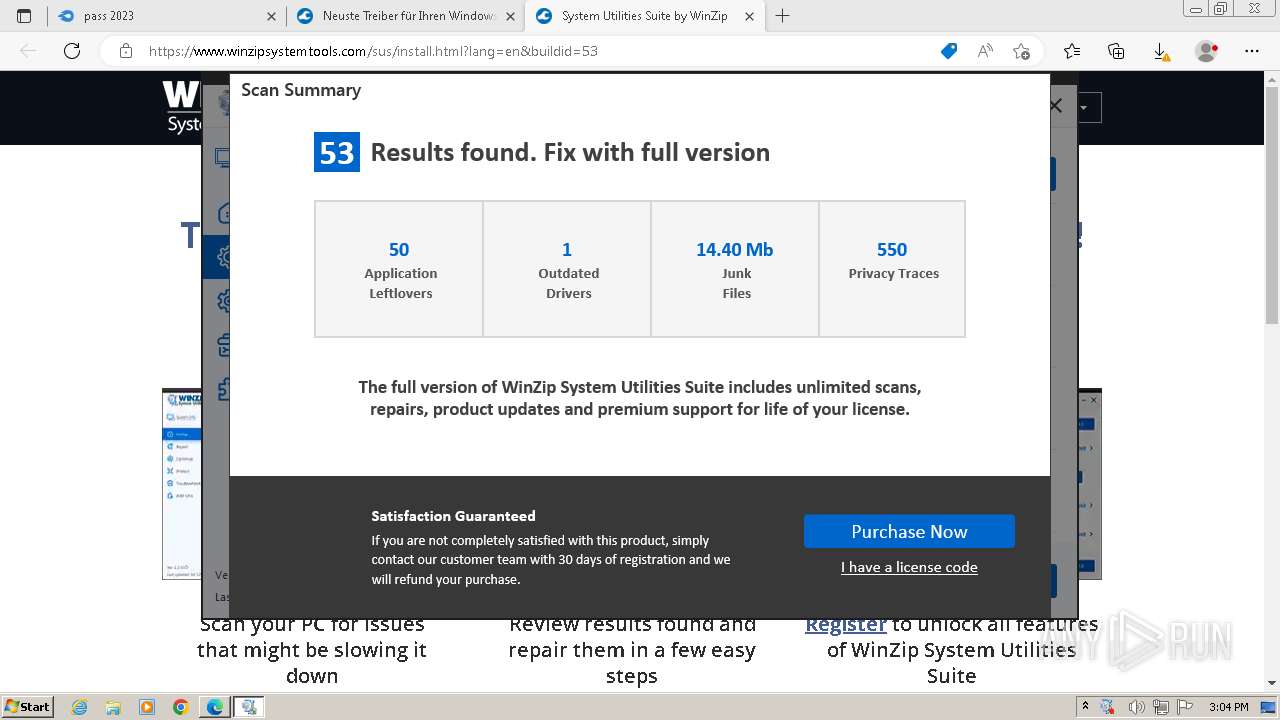Screen dimensions: 1280x720
Task: Click 'Results found. Fix with full version' heading
Action: [x=570, y=152]
